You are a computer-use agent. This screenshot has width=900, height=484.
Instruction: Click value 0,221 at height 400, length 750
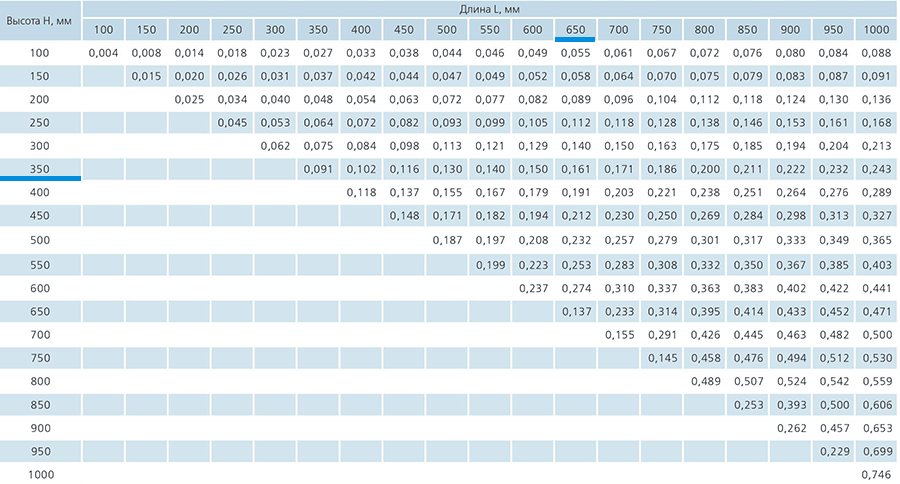click(662, 192)
